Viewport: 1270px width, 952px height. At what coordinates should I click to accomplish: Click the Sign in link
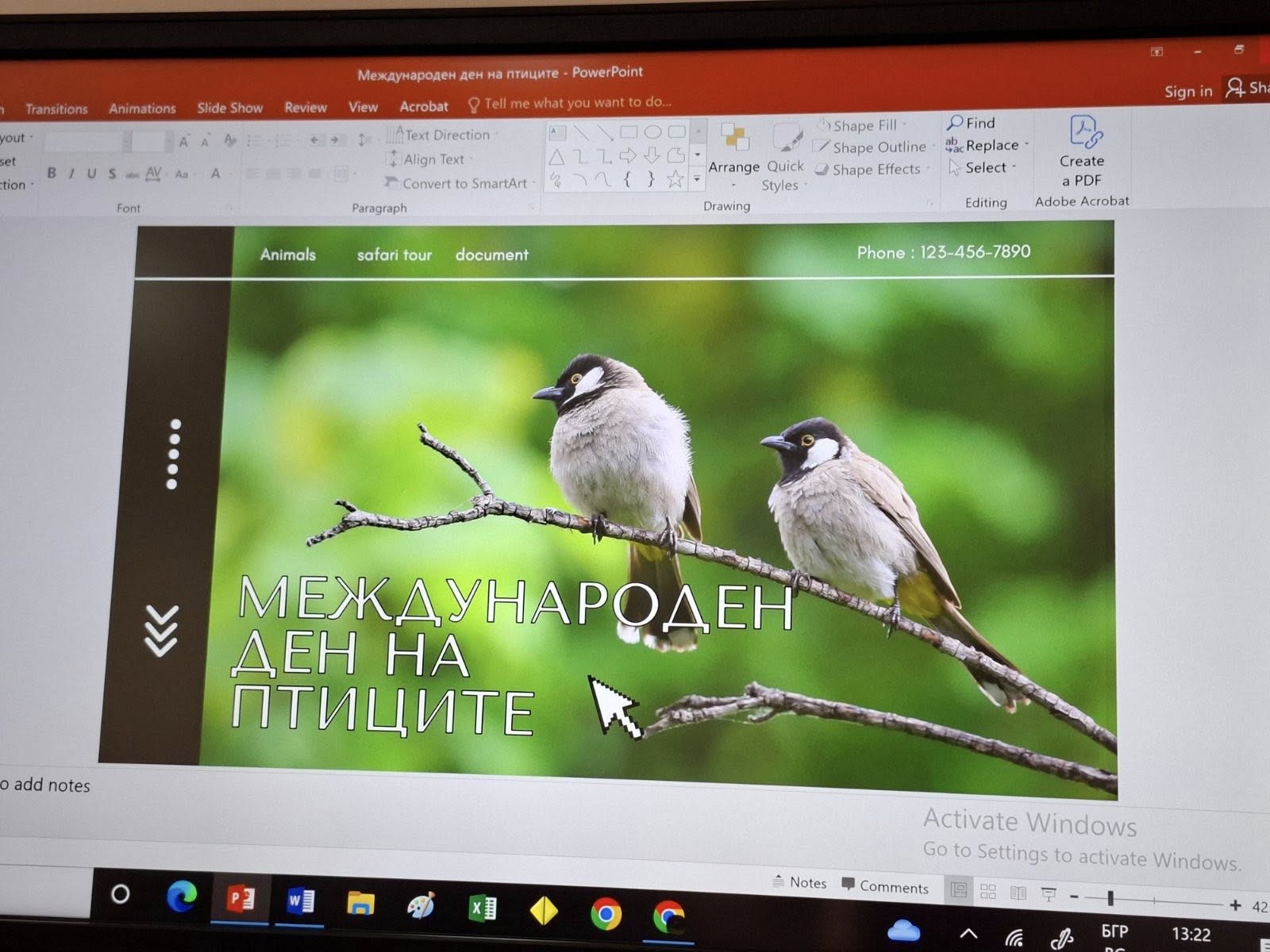(1187, 91)
